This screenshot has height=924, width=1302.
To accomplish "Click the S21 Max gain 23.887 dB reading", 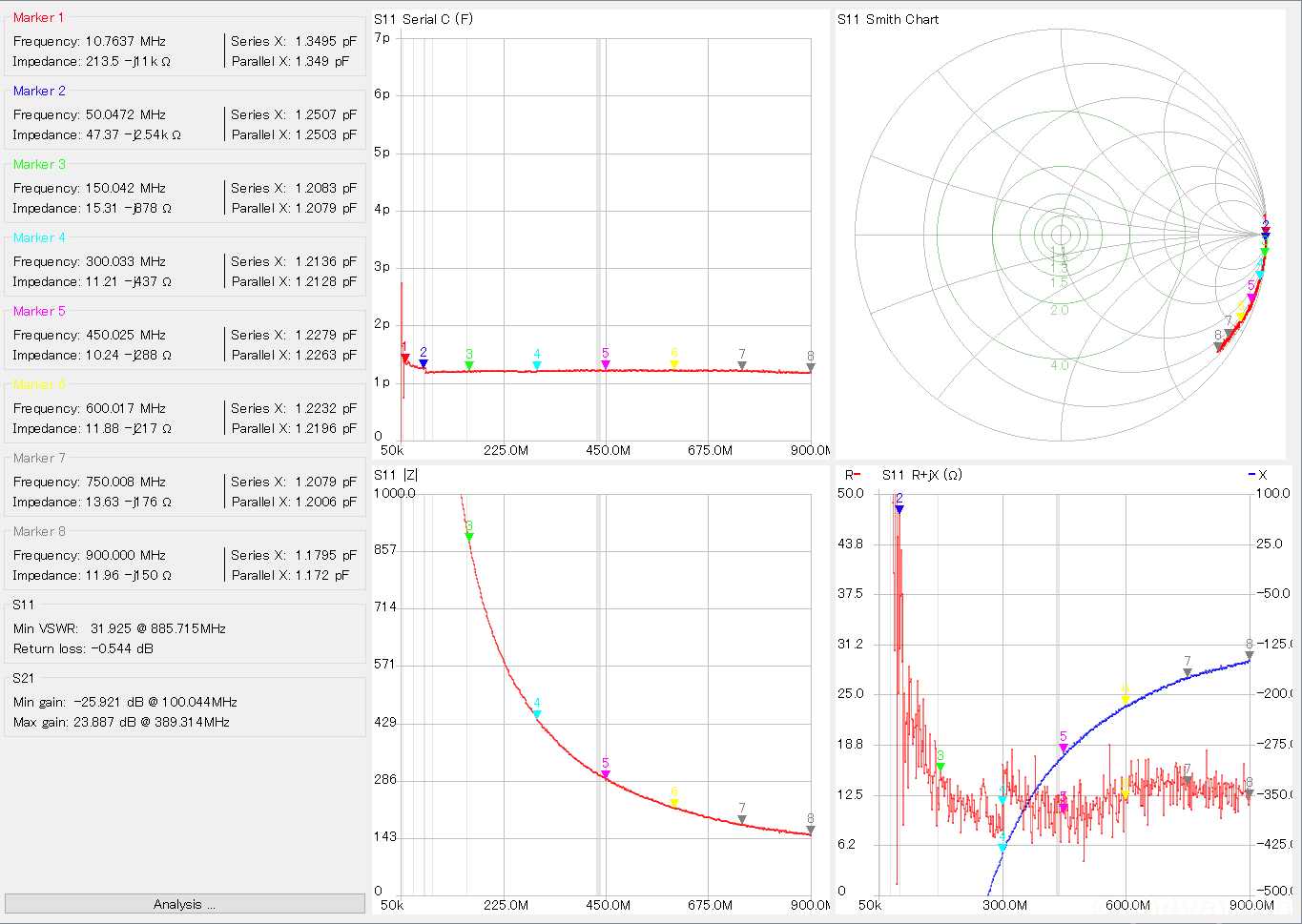I will coord(121,722).
